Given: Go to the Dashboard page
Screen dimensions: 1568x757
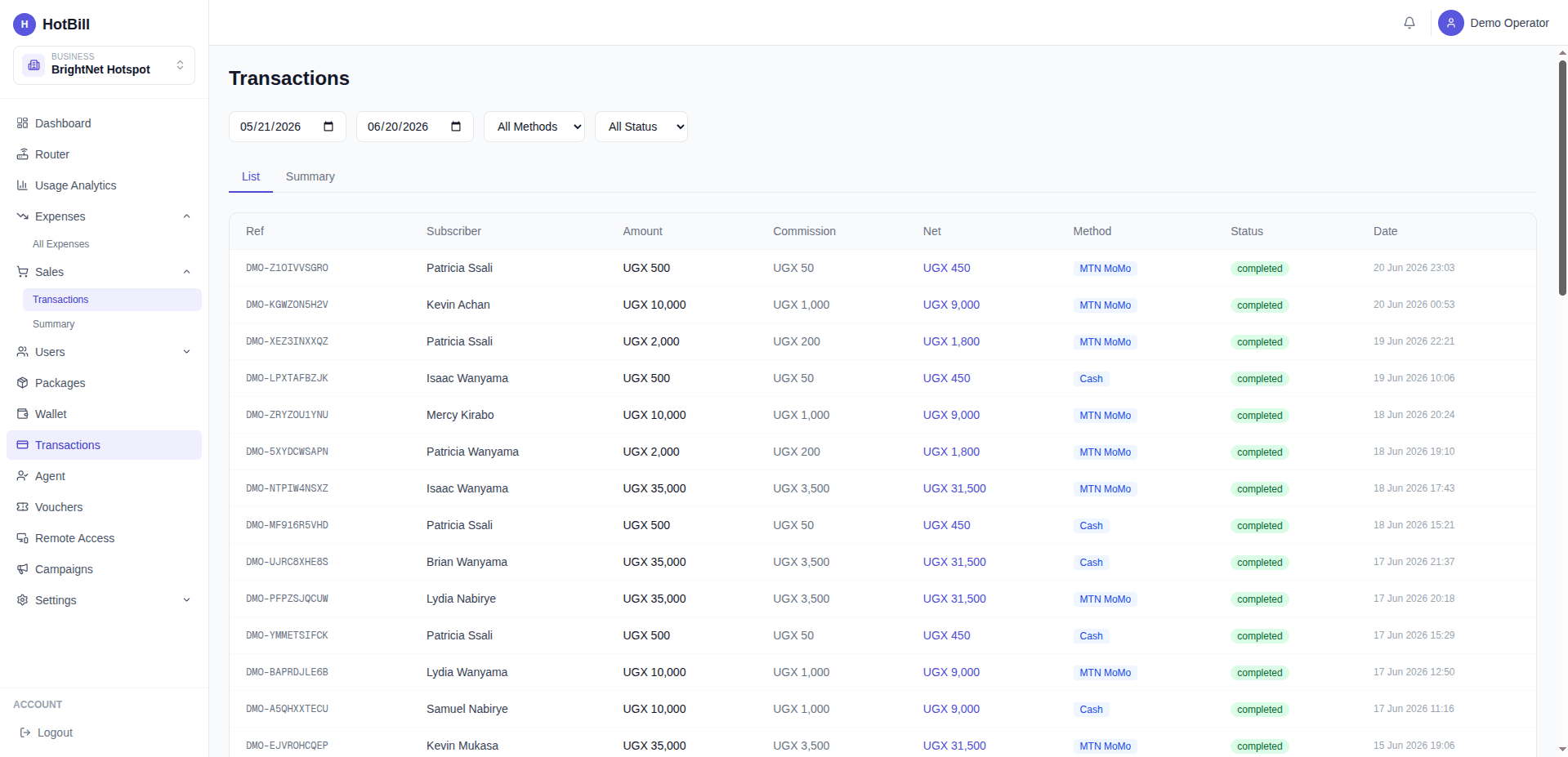Looking at the screenshot, I should [x=104, y=123].
